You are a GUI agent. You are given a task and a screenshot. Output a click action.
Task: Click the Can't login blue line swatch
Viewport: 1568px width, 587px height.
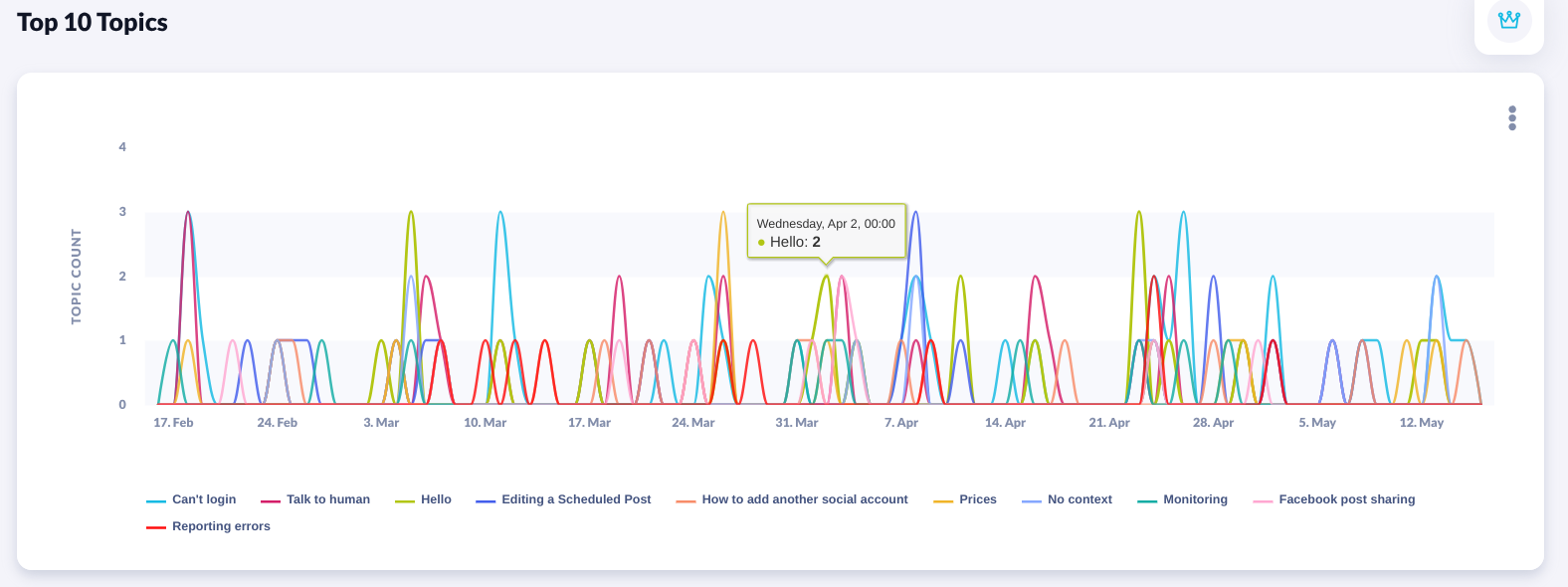click(x=156, y=500)
